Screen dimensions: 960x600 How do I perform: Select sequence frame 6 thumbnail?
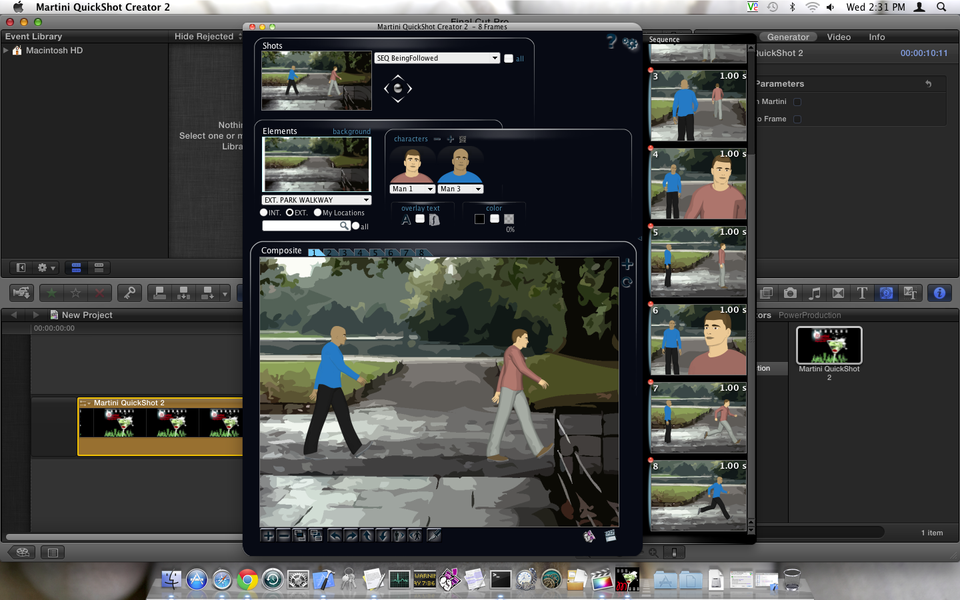[x=698, y=340]
